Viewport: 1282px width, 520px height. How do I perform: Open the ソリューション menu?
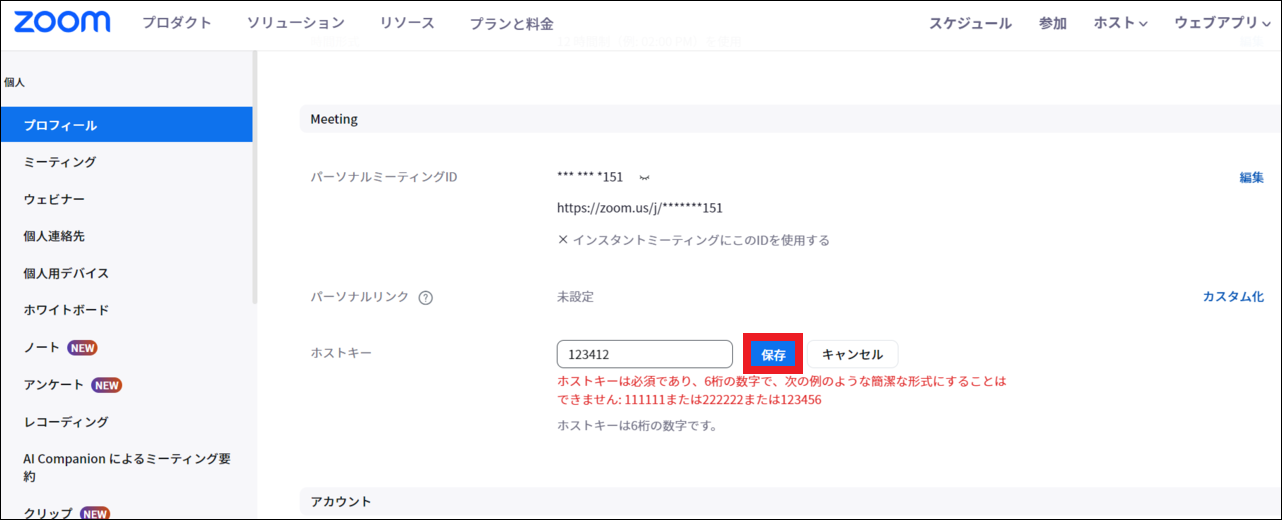296,23
